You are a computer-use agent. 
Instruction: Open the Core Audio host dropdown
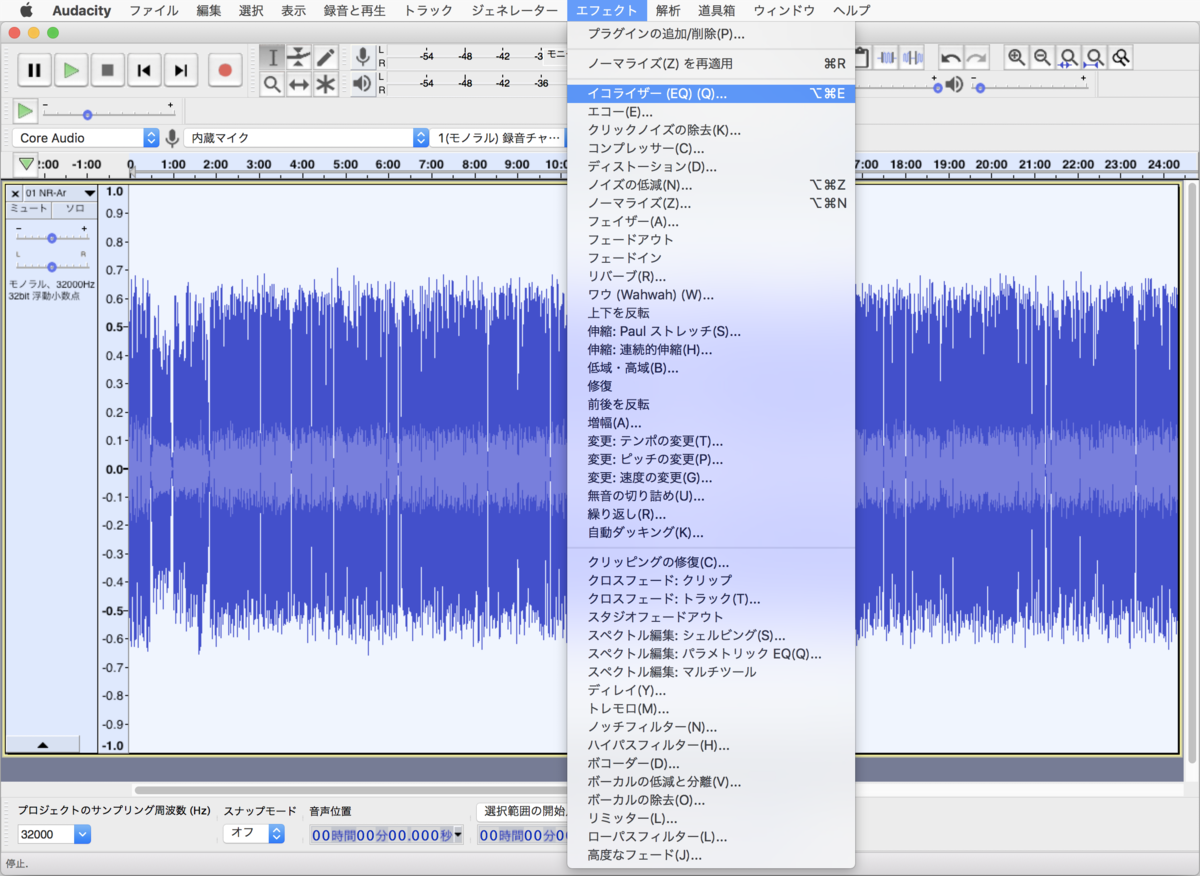pos(87,138)
